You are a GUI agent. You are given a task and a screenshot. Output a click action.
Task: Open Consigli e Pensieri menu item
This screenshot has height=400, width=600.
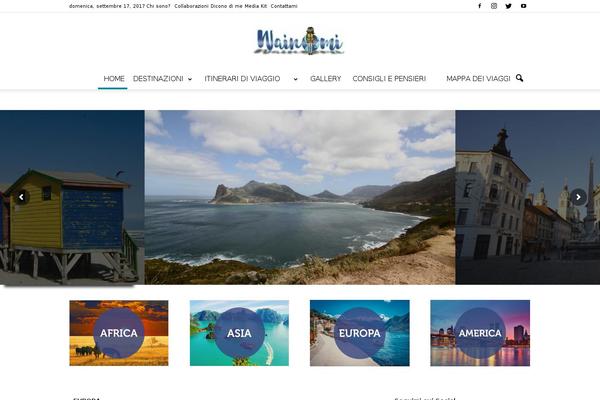pos(389,78)
